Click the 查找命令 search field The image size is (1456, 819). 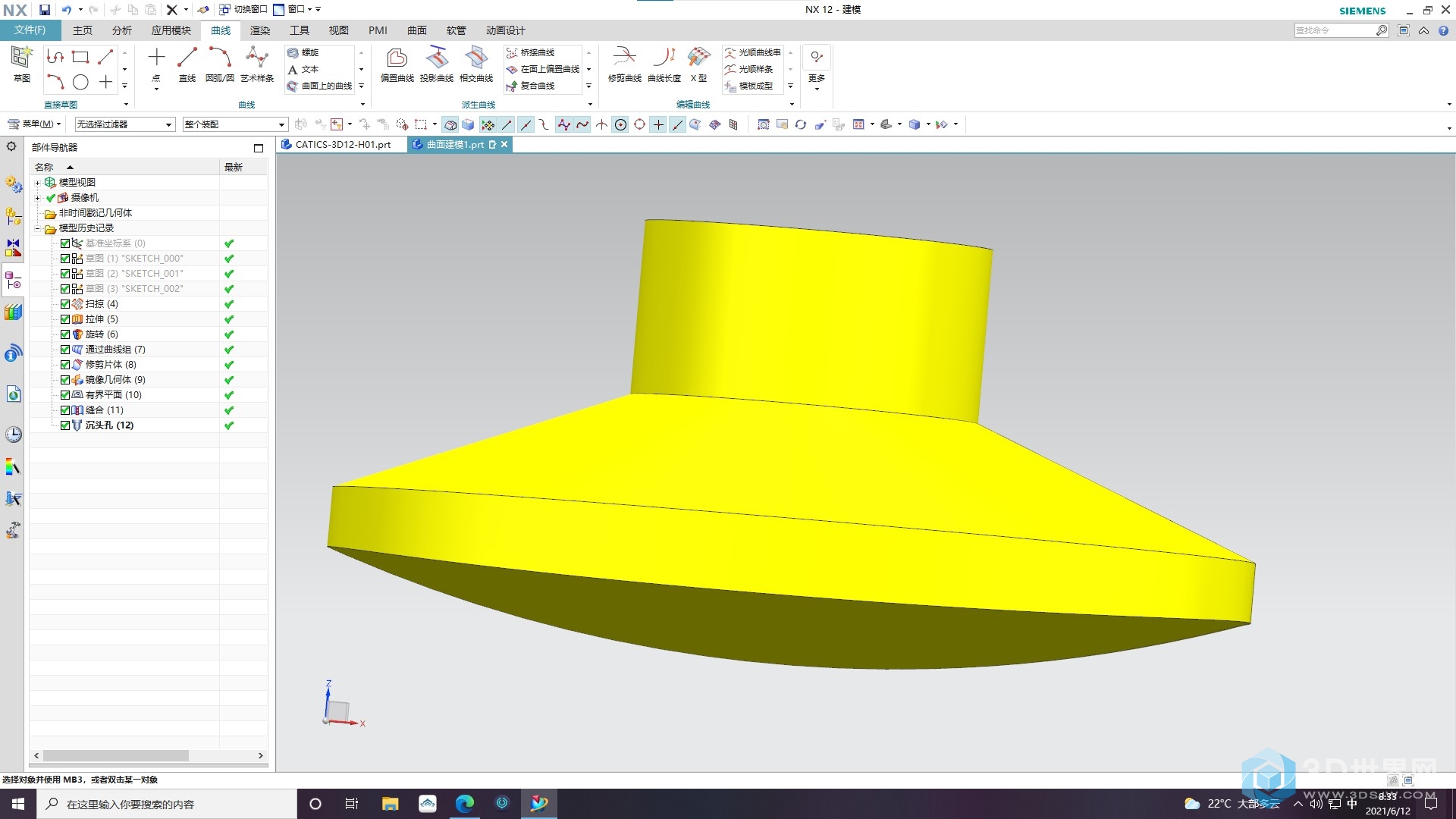pos(1335,30)
